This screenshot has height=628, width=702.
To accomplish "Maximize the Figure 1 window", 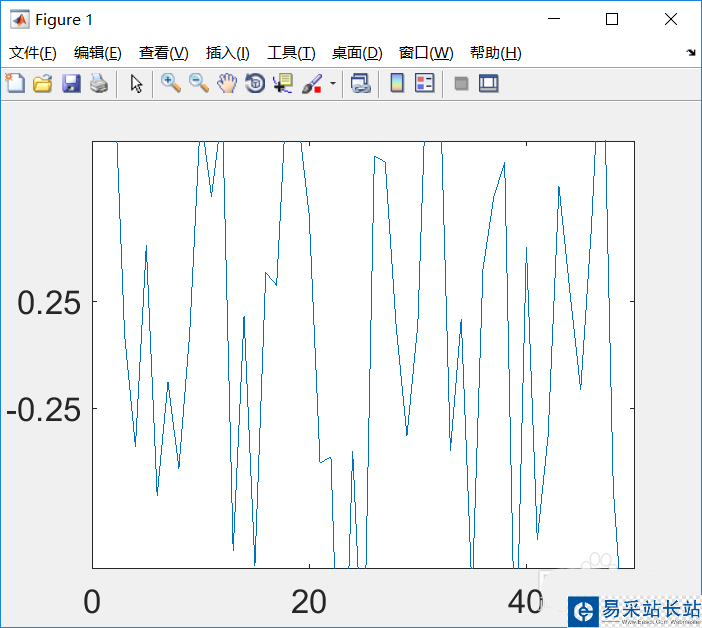I will (x=612, y=19).
